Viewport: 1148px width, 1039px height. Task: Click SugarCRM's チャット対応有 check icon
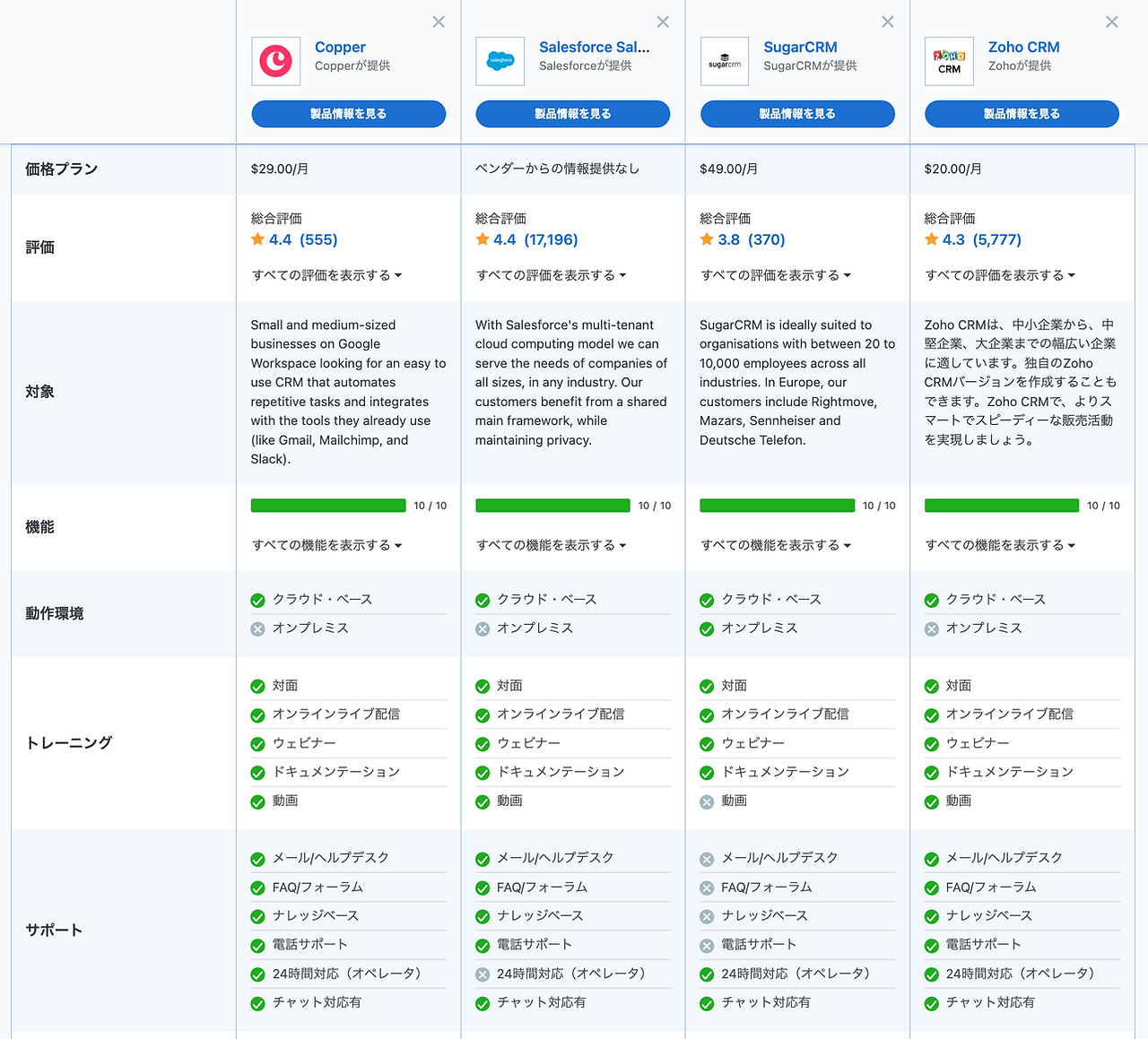click(x=707, y=1003)
